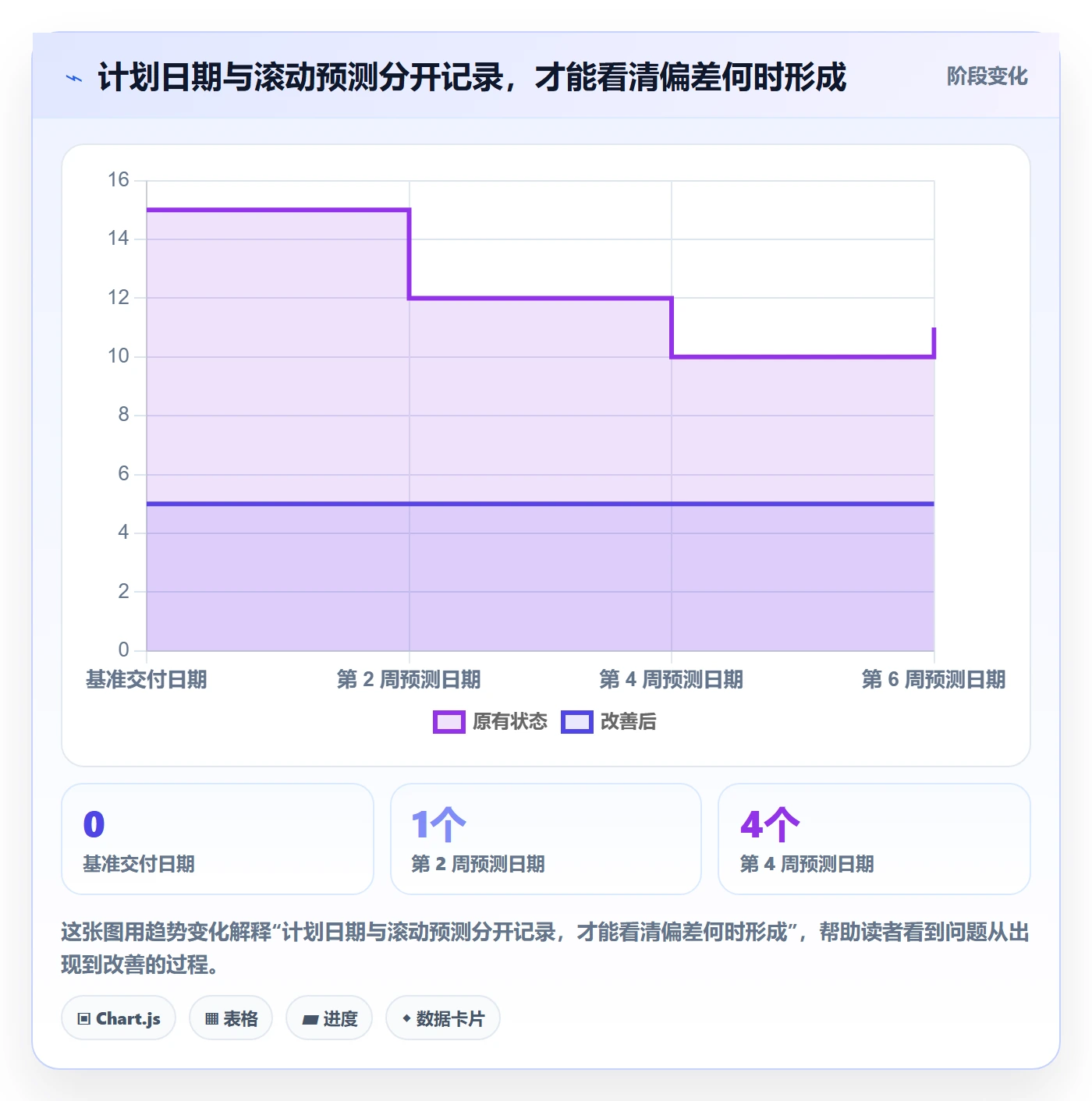Click the description paragraph starting 这张图用趋势变化解释

[545, 948]
